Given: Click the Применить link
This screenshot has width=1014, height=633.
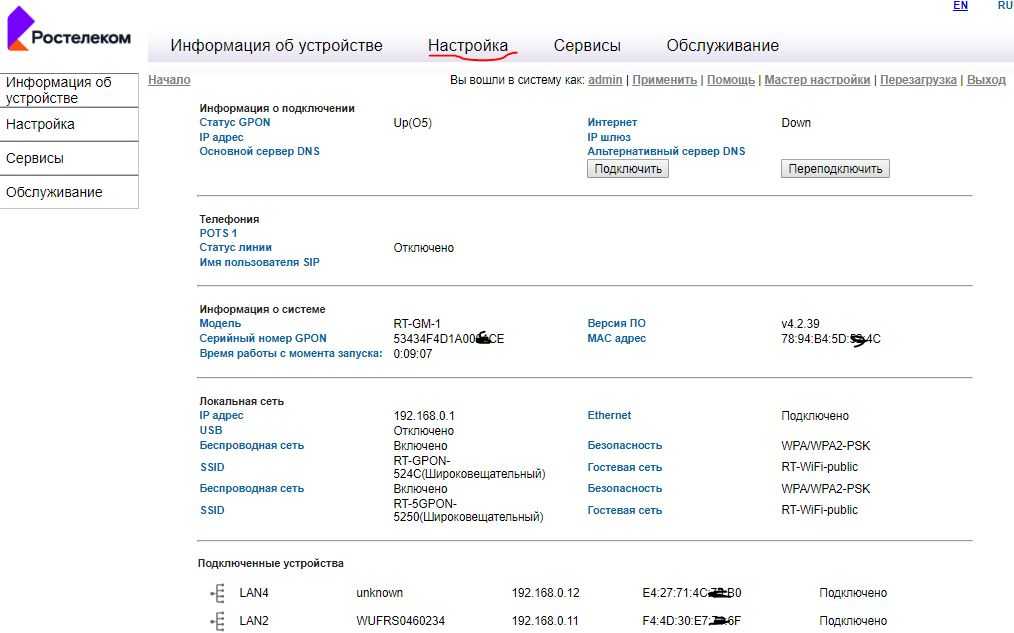Looking at the screenshot, I should (x=664, y=80).
